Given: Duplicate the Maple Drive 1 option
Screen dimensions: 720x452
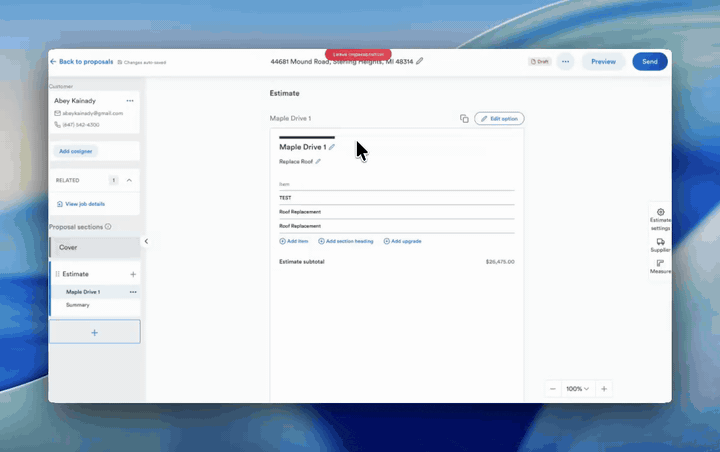Looking at the screenshot, I should [x=464, y=119].
